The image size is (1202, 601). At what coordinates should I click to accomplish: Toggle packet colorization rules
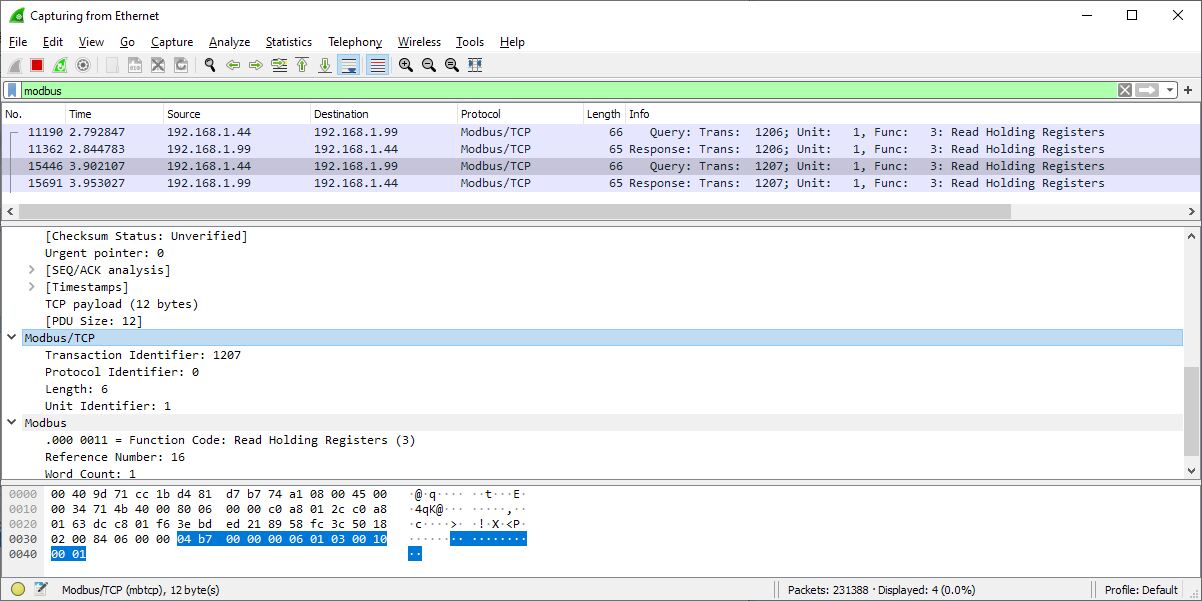(x=377, y=65)
